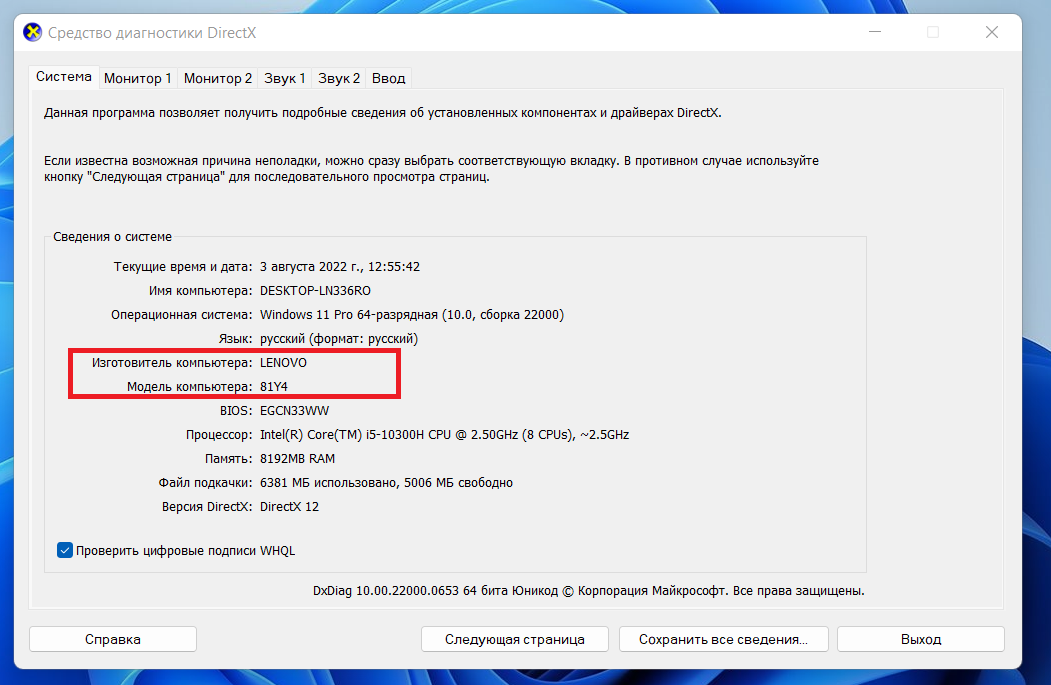1051x685 pixels.
Task: Click language value русский (формат: русский)
Action: pyautogui.click(x=338, y=339)
